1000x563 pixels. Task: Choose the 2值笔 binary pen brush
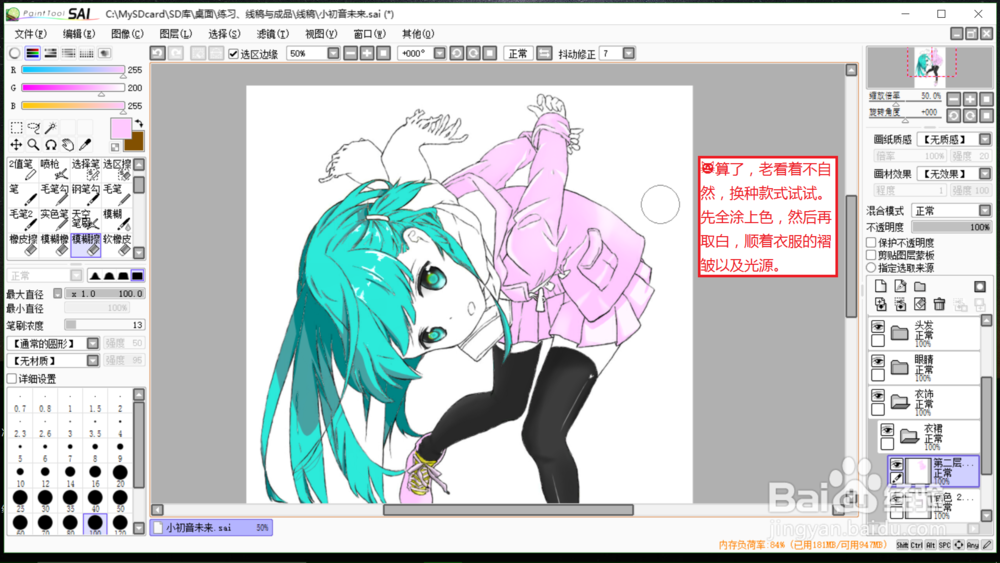23,169
